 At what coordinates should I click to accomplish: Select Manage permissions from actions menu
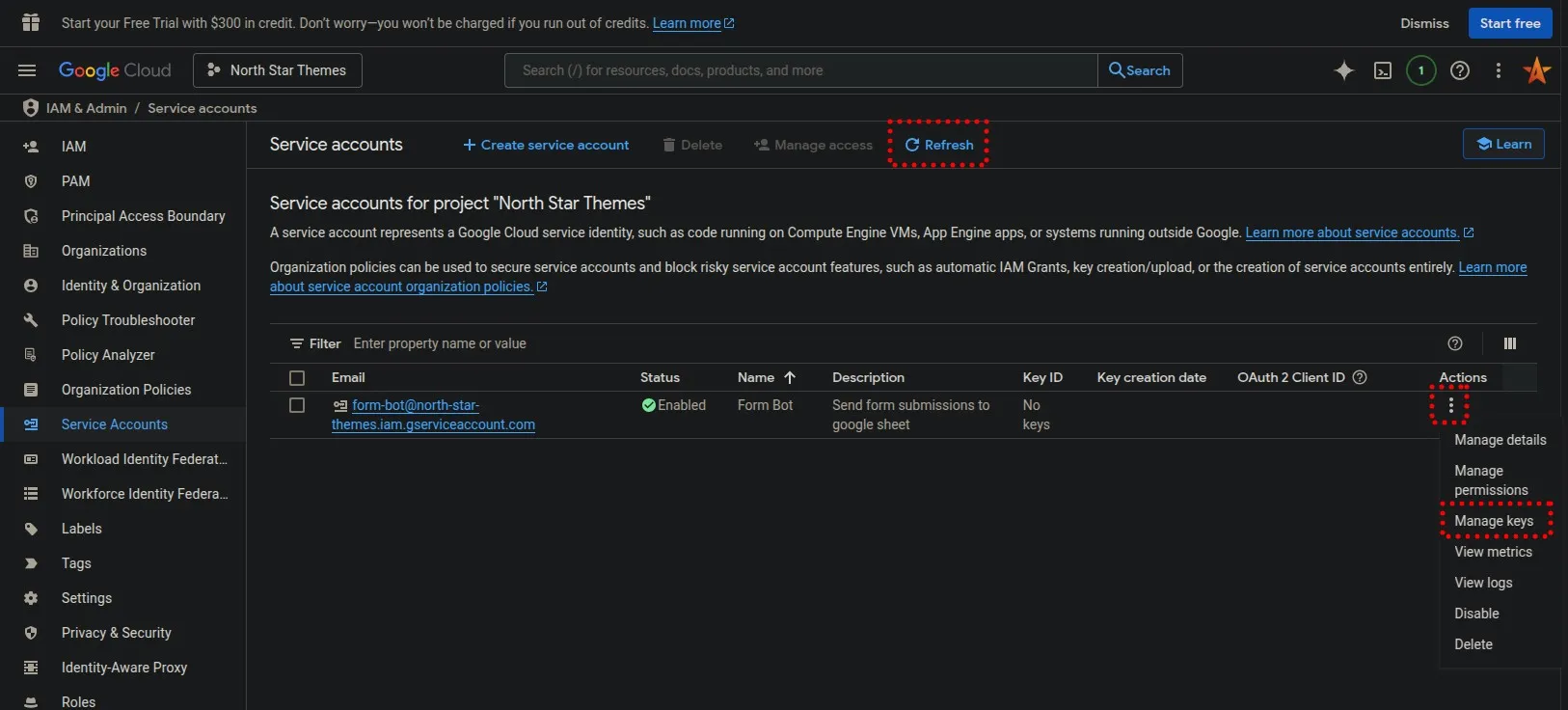pos(1491,480)
